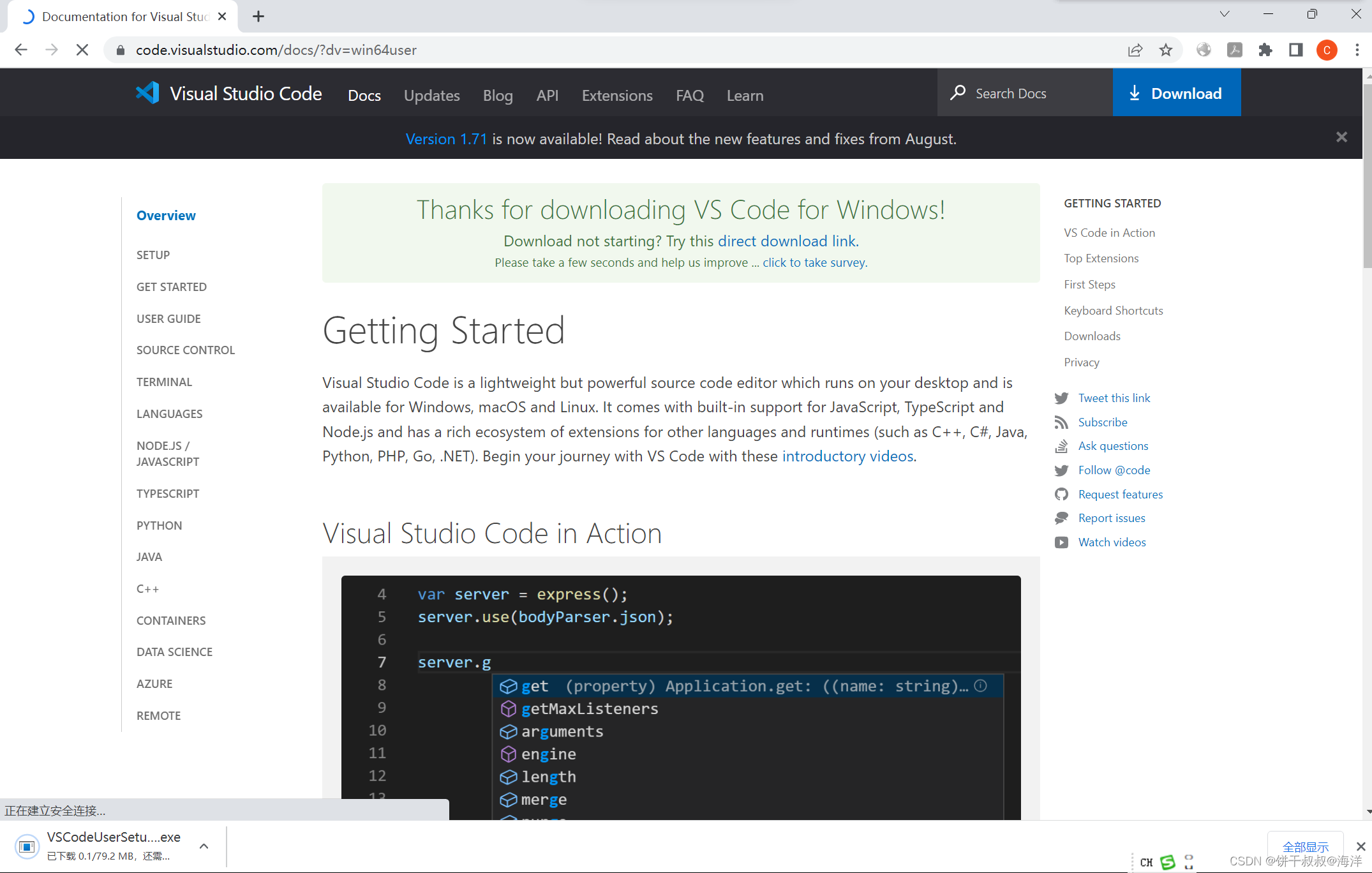The height and width of the screenshot is (873, 1372).
Task: Expand the SETUP section in sidebar
Action: click(x=153, y=255)
